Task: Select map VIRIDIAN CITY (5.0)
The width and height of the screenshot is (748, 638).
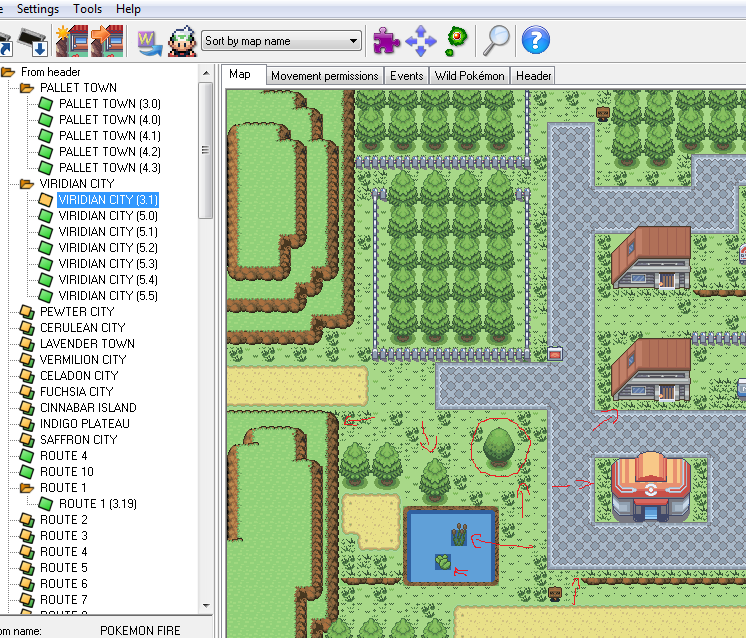Action: point(108,216)
